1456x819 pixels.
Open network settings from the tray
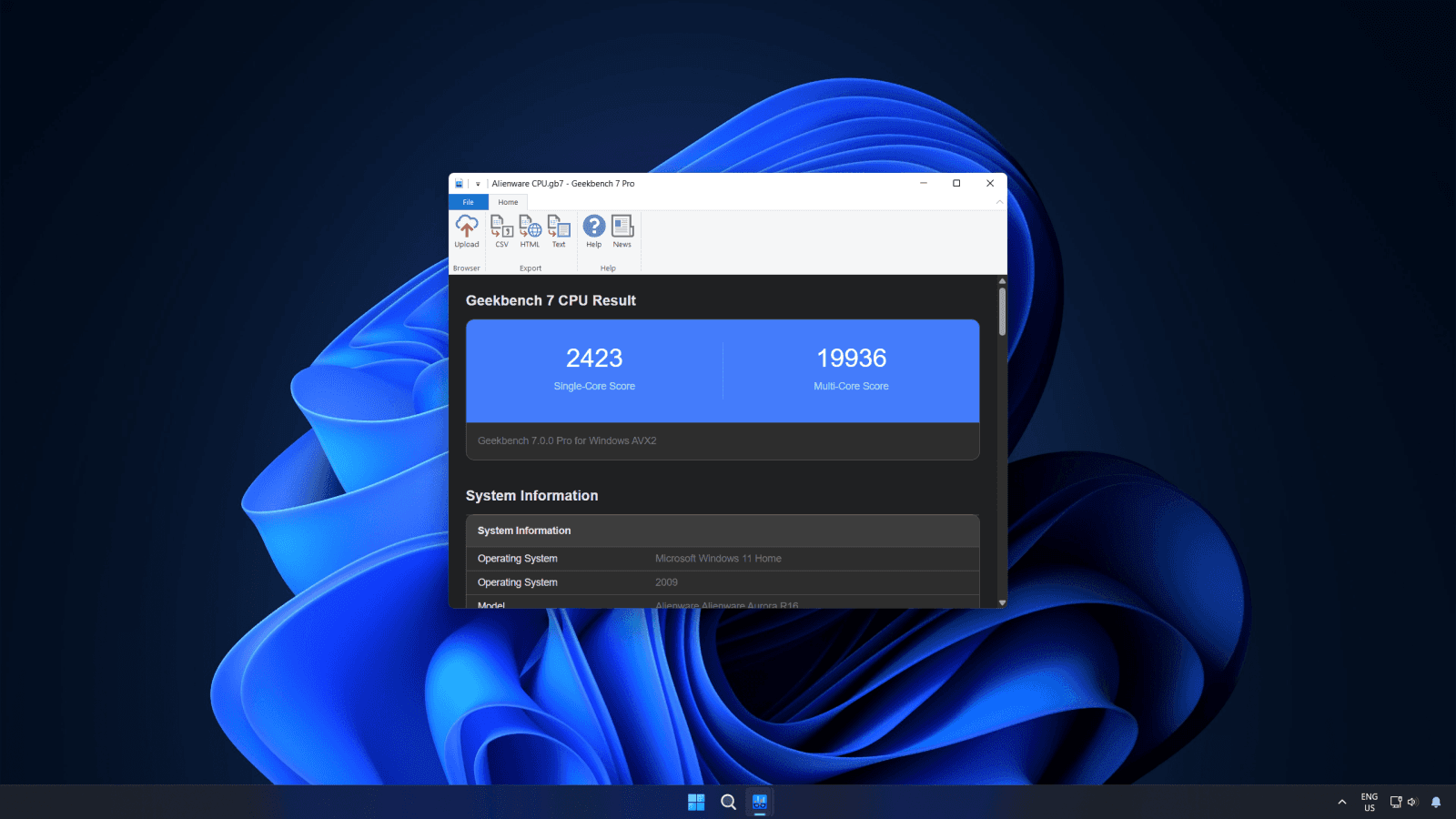pyautogui.click(x=1396, y=802)
